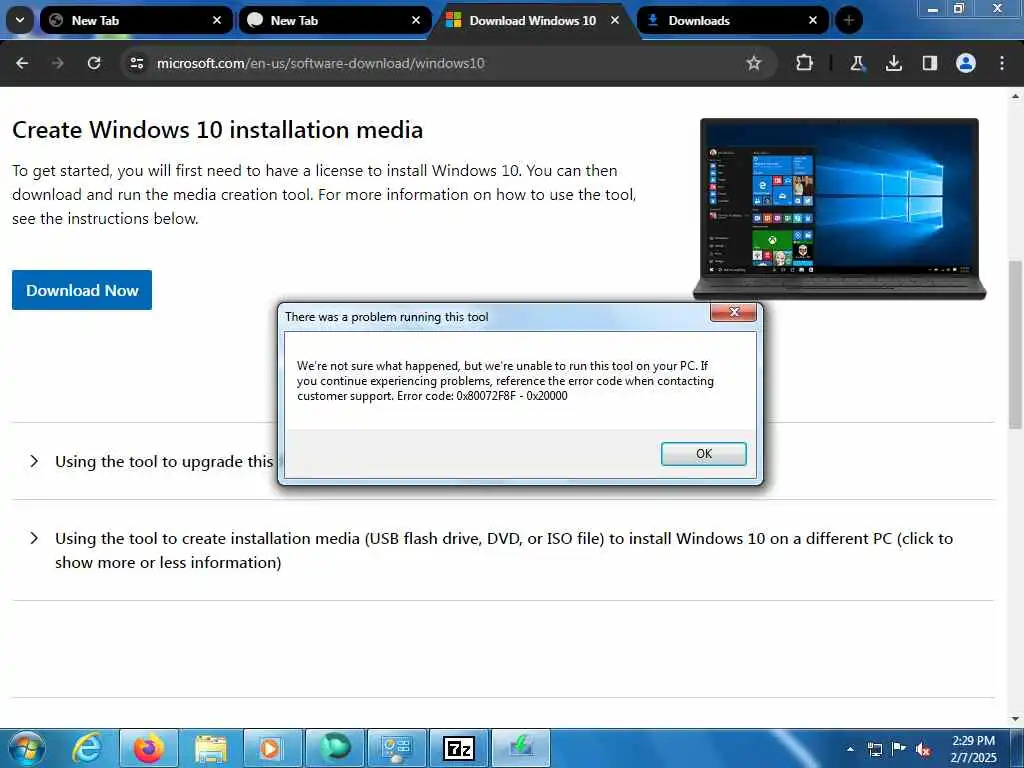Viewport: 1024px width, 768px height.
Task: Close the Downloads tab
Action: click(813, 20)
